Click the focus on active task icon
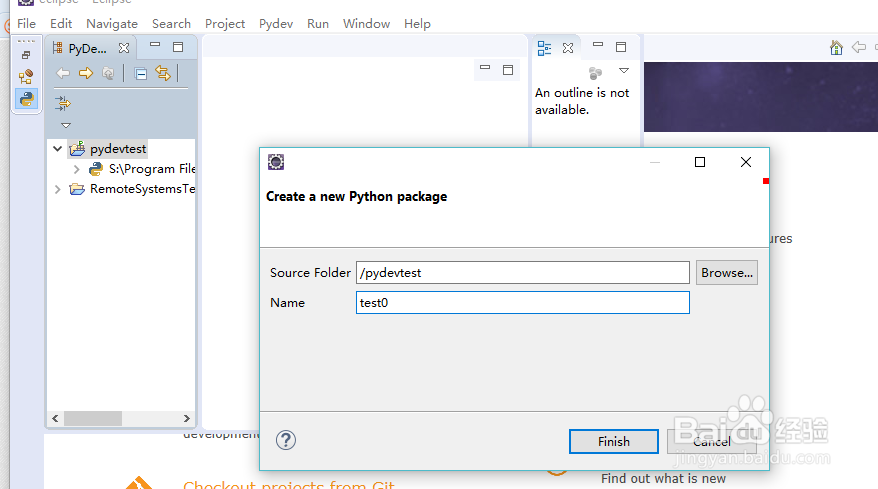Viewport: 878px width, 489px height. pyautogui.click(x=63, y=103)
